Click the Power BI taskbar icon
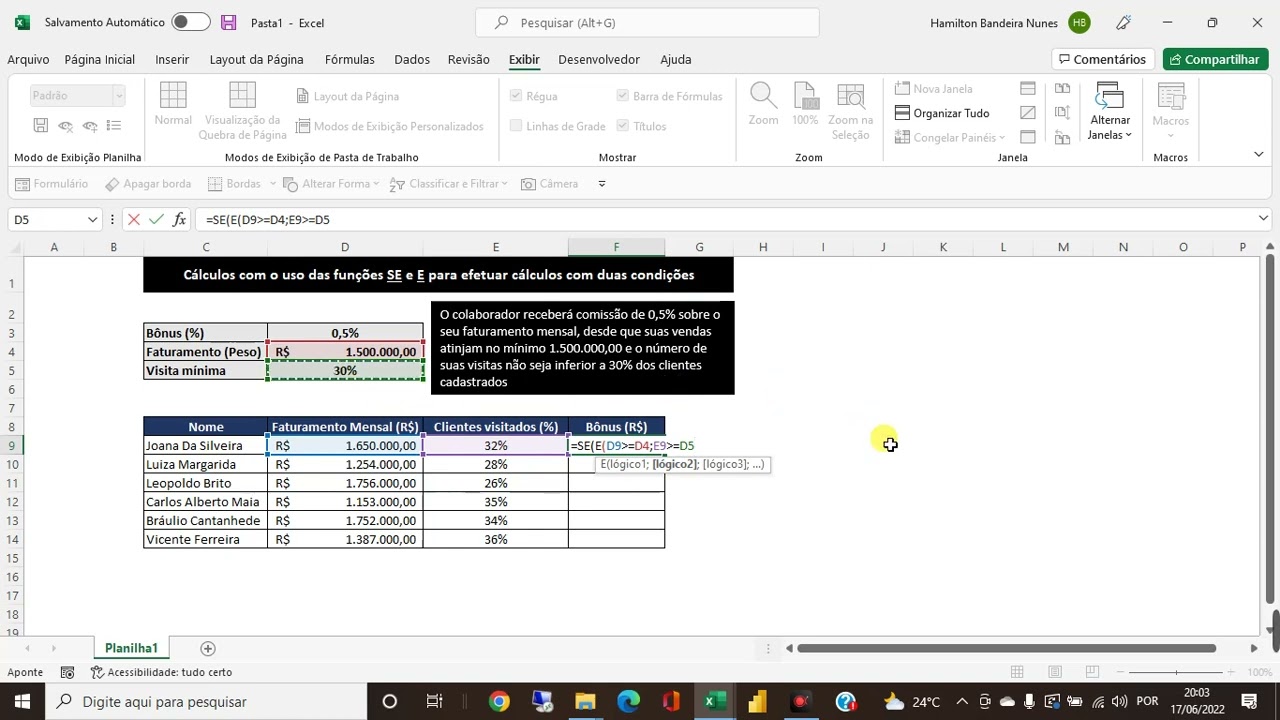 (757, 701)
